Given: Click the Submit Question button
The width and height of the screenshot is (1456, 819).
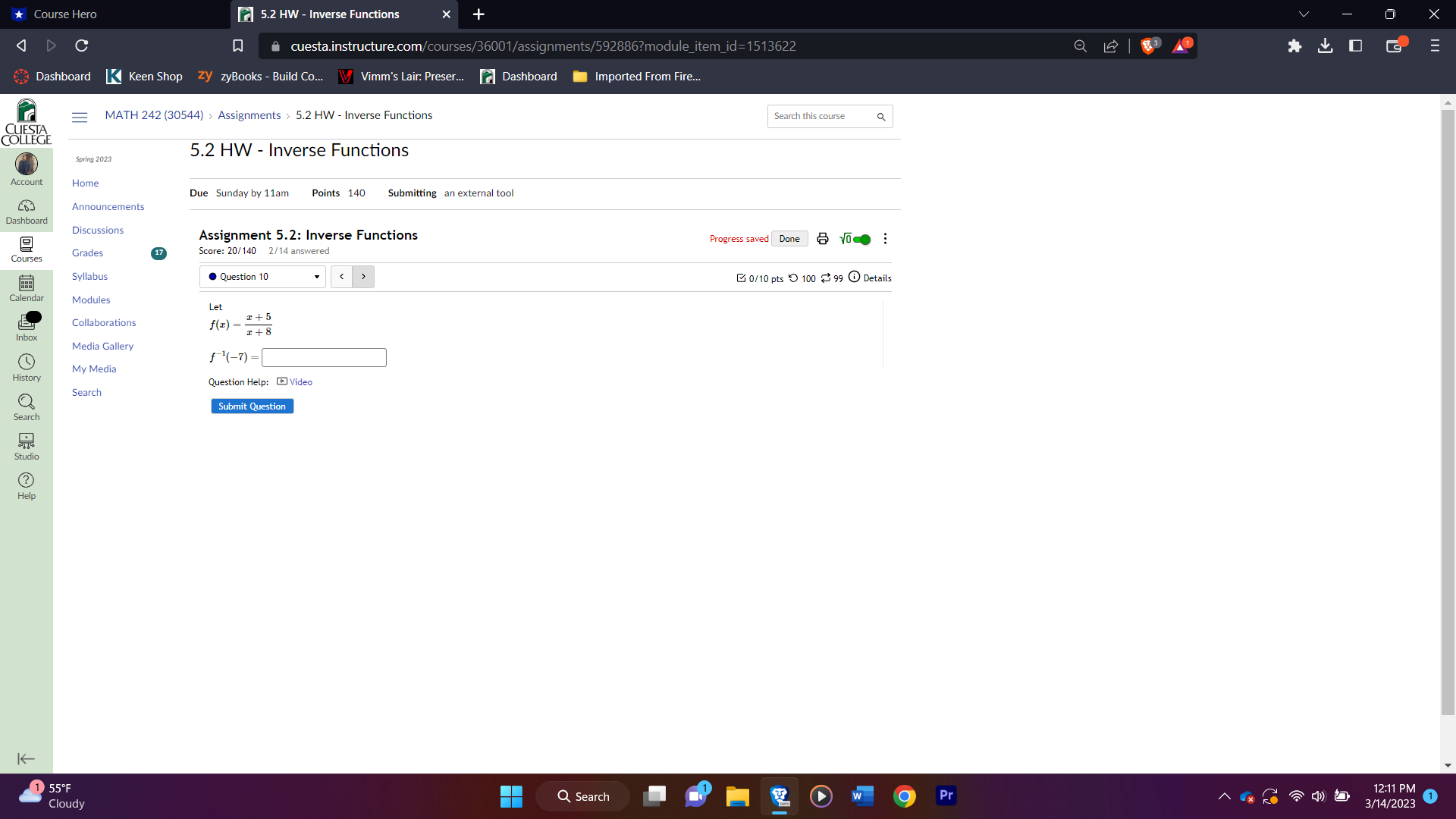Looking at the screenshot, I should tap(252, 406).
